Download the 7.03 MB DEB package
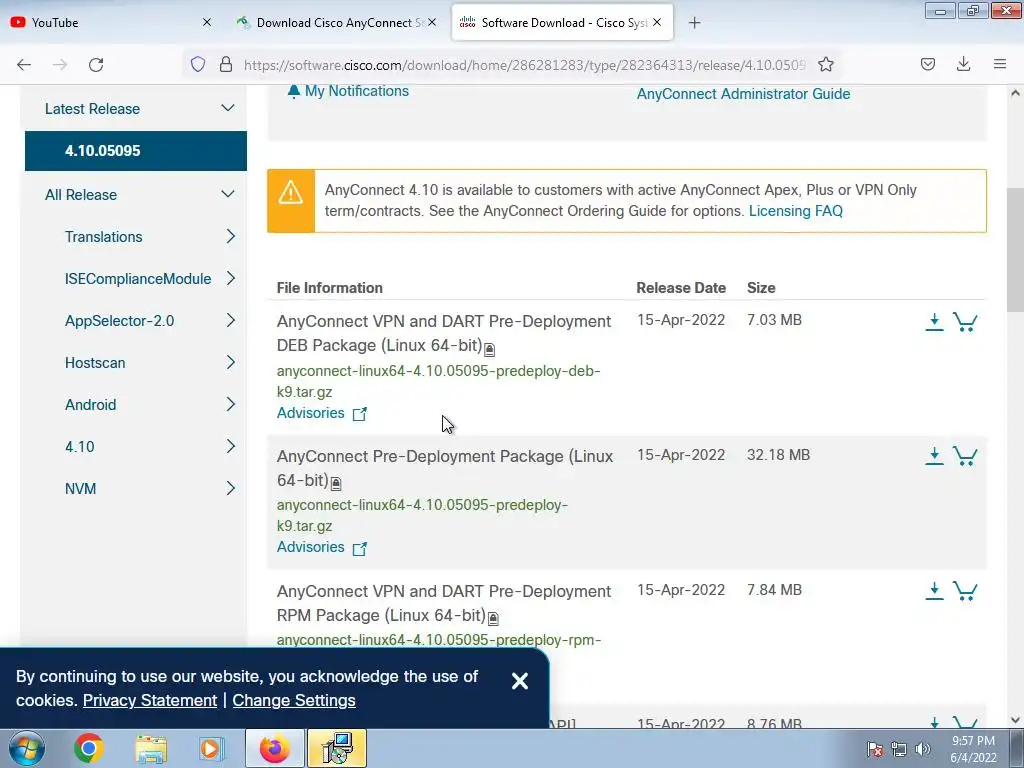1024x768 pixels. [935, 321]
